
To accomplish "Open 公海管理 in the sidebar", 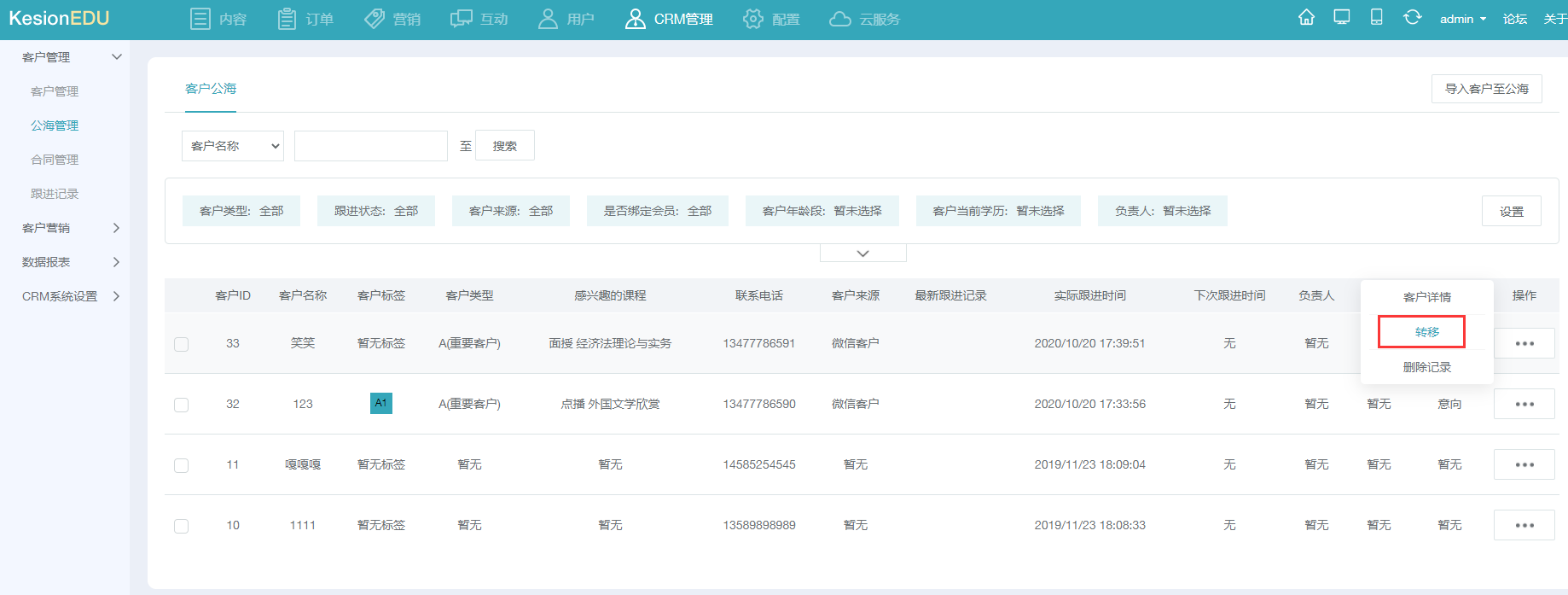I will click(55, 125).
